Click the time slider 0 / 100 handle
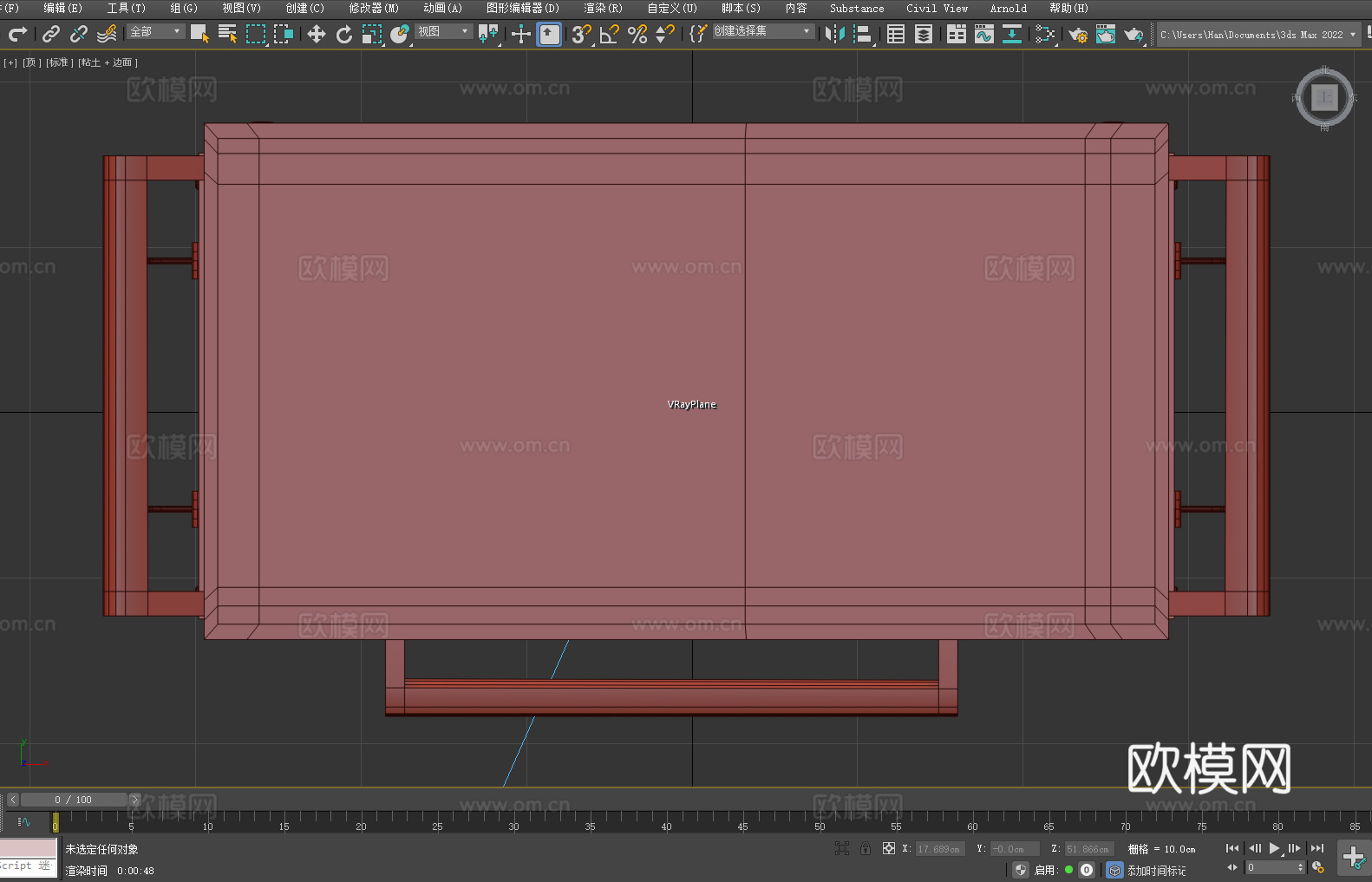This screenshot has height=882, width=1372. pos(74,800)
